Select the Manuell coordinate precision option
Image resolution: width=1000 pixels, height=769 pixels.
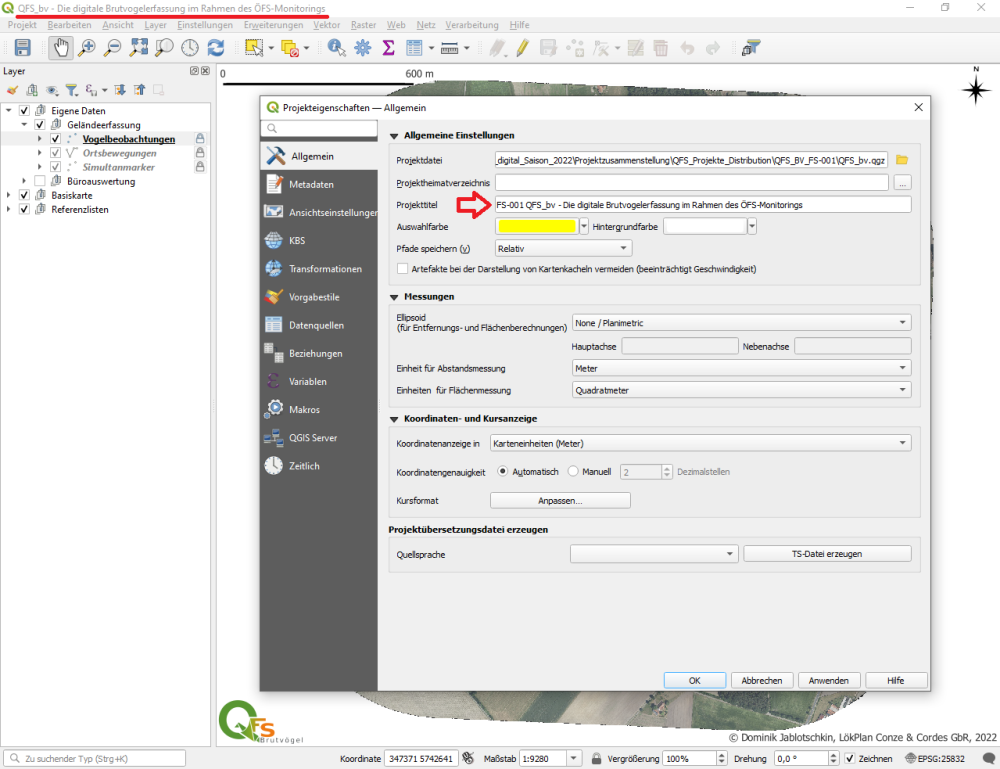click(573, 471)
